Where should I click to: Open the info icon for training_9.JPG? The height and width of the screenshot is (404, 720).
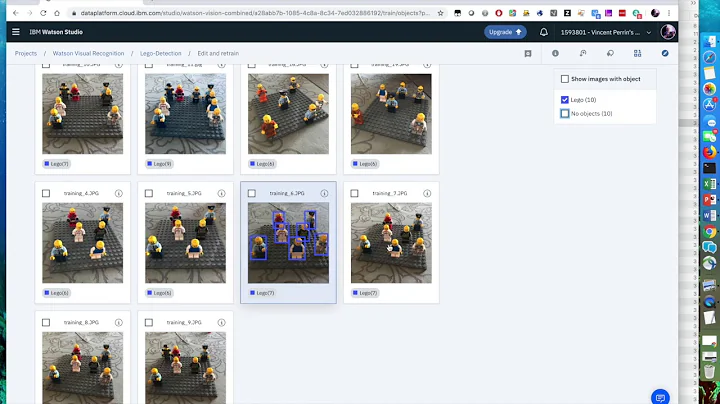coord(221,322)
